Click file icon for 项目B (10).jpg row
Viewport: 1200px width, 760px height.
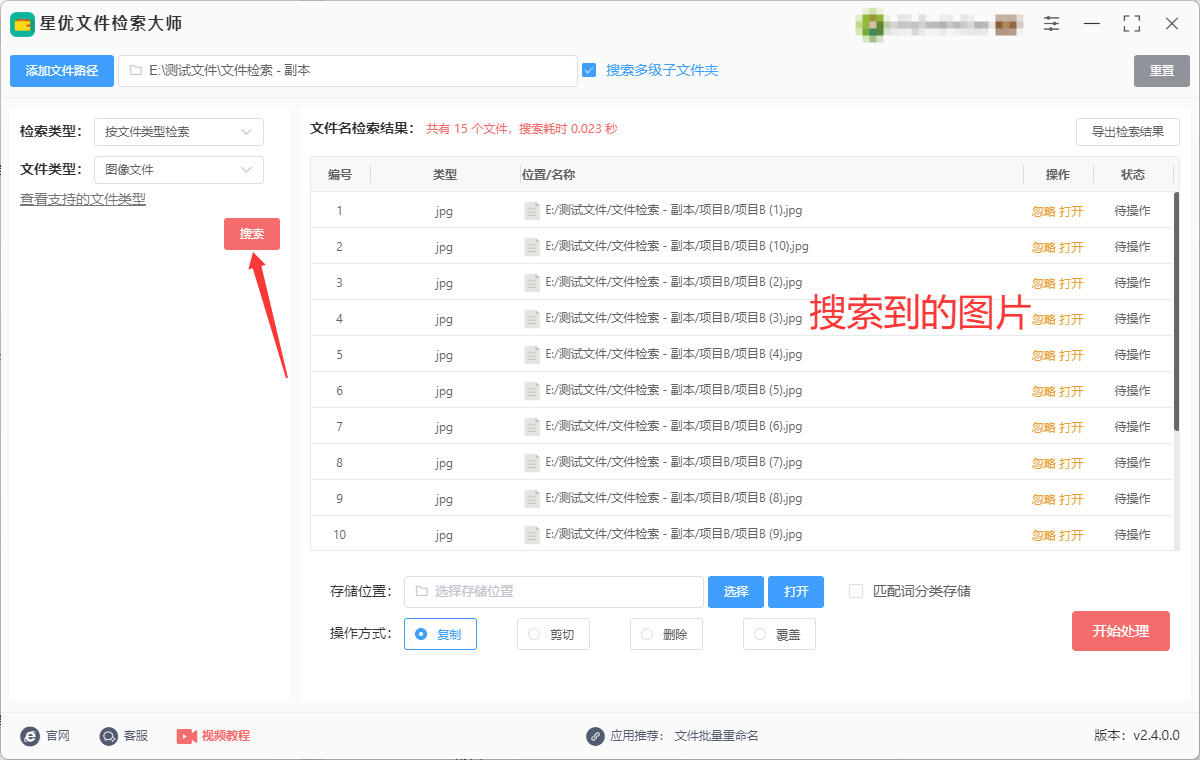(x=532, y=247)
